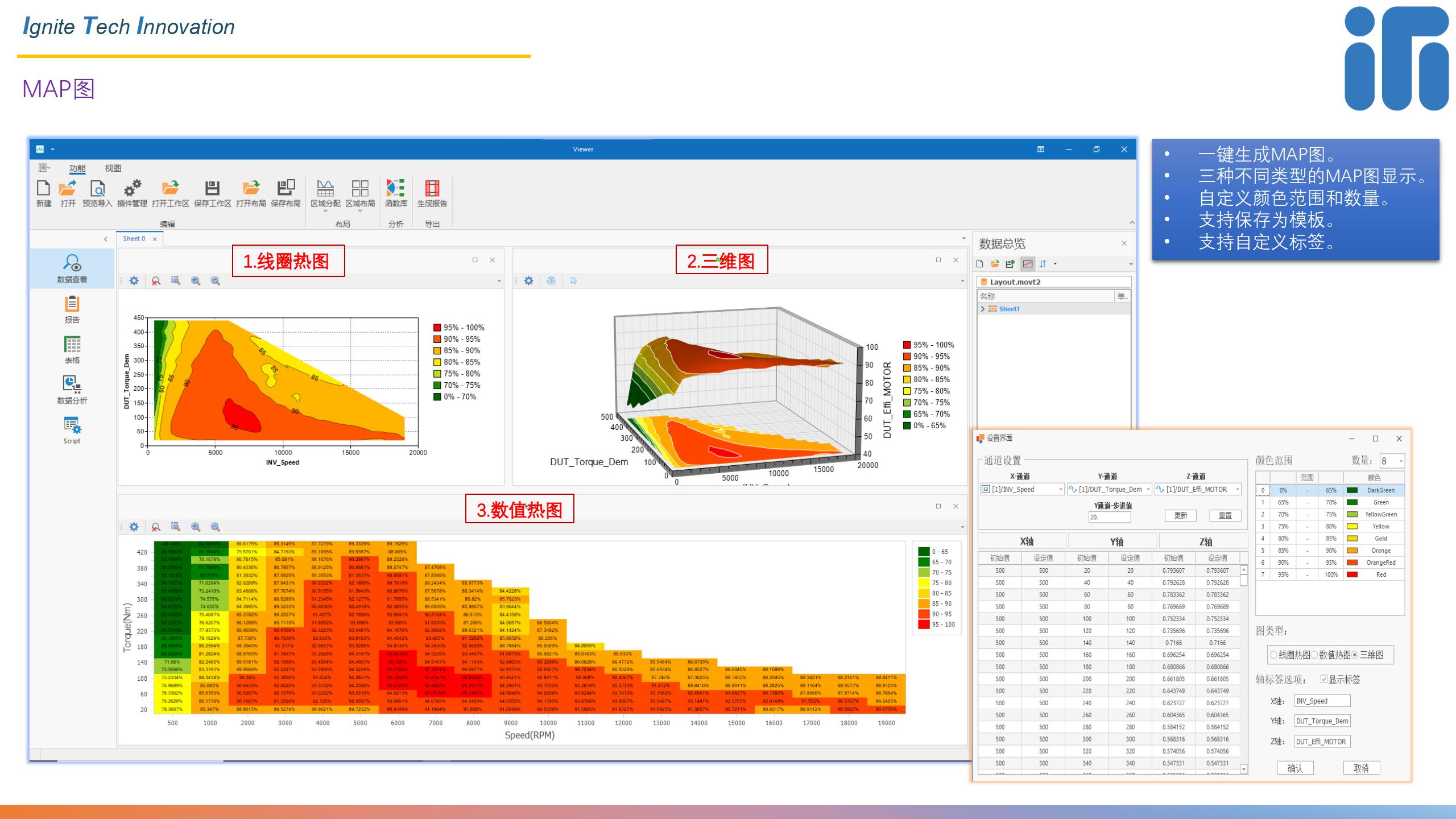Viewport: 1456px width, 819px height.
Task: Click the X轴 label field INV_Speed
Action: coord(1322,701)
